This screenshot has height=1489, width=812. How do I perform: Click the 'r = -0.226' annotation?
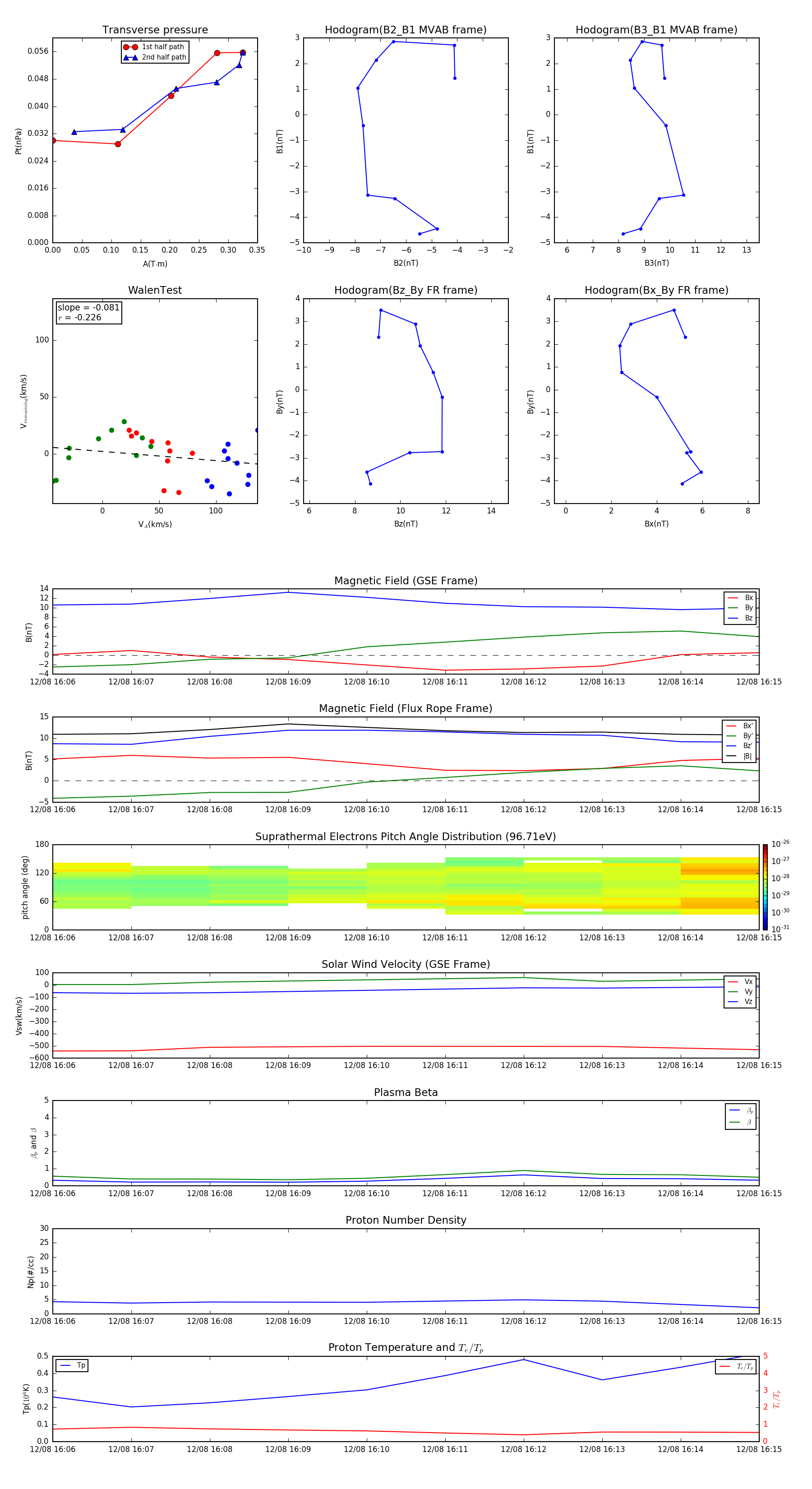click(80, 317)
